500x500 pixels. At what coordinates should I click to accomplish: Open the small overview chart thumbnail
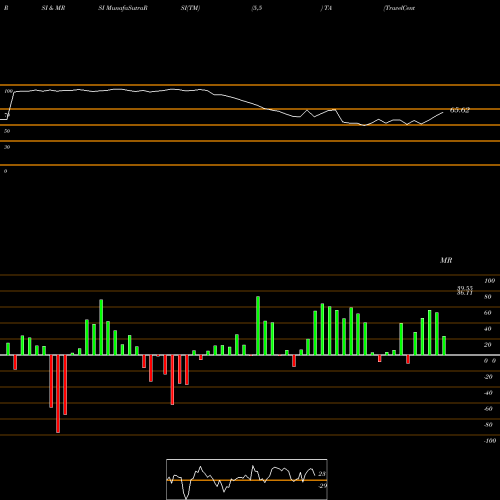click(247, 479)
